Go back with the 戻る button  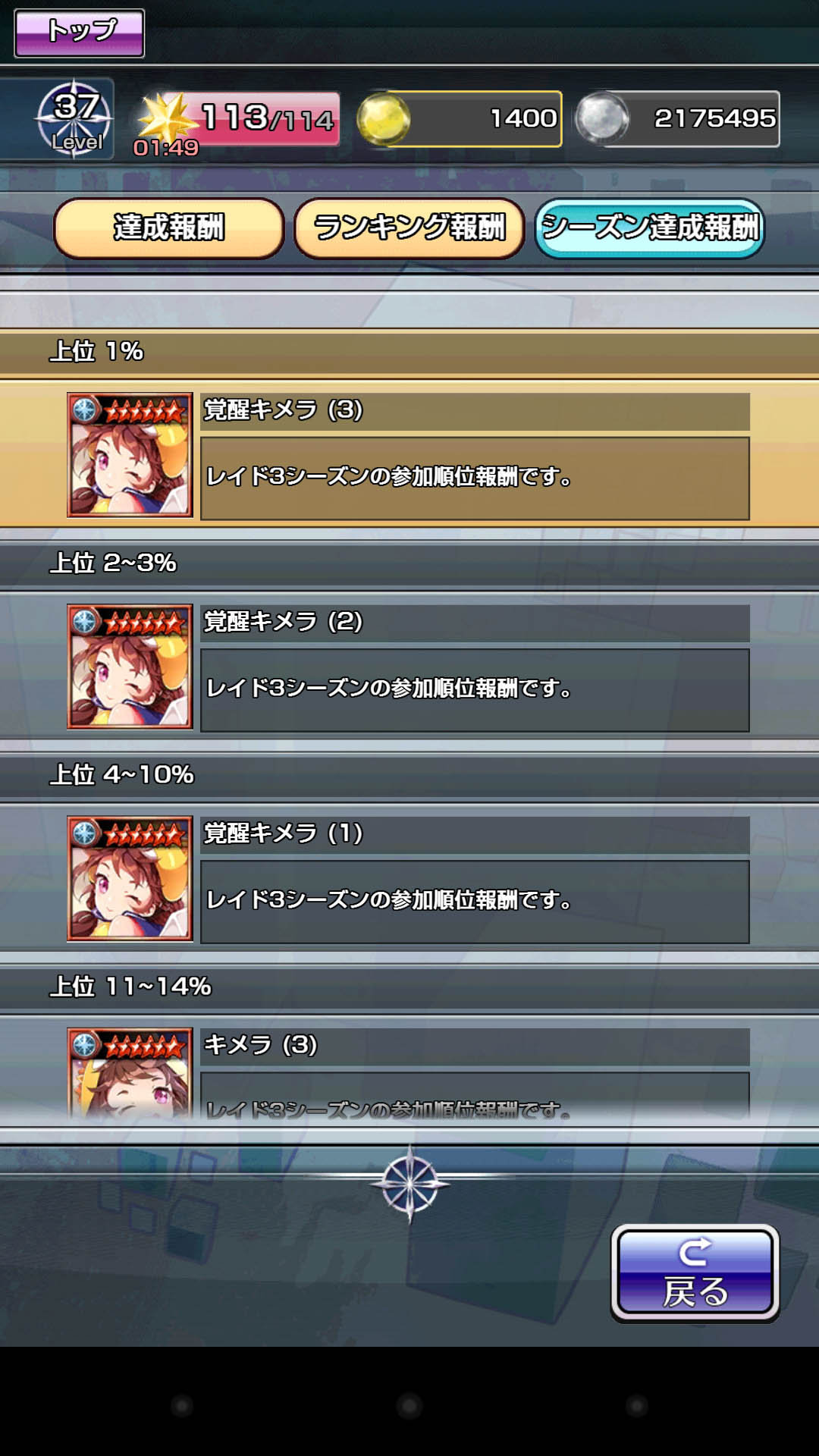(695, 1273)
